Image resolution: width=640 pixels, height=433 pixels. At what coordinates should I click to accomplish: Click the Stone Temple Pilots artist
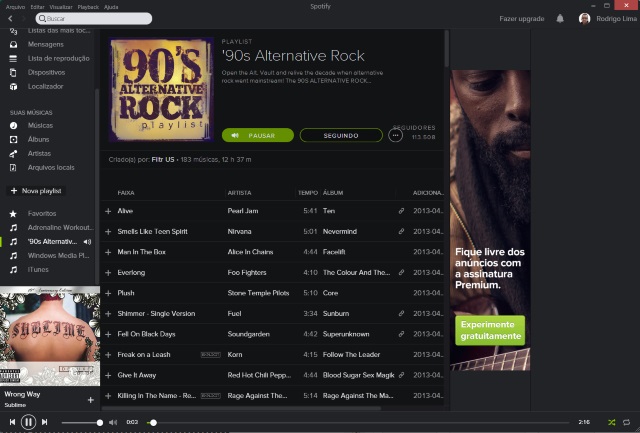point(258,293)
